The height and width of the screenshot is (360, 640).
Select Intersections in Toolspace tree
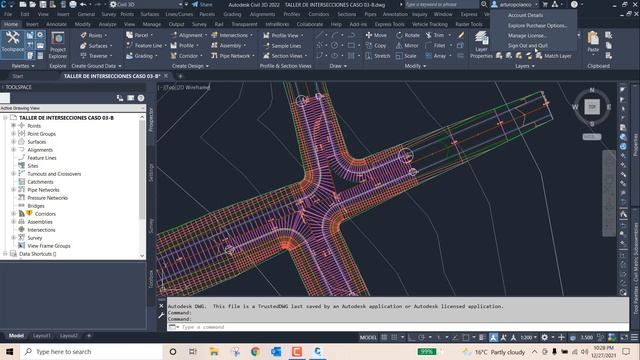[x=41, y=230]
